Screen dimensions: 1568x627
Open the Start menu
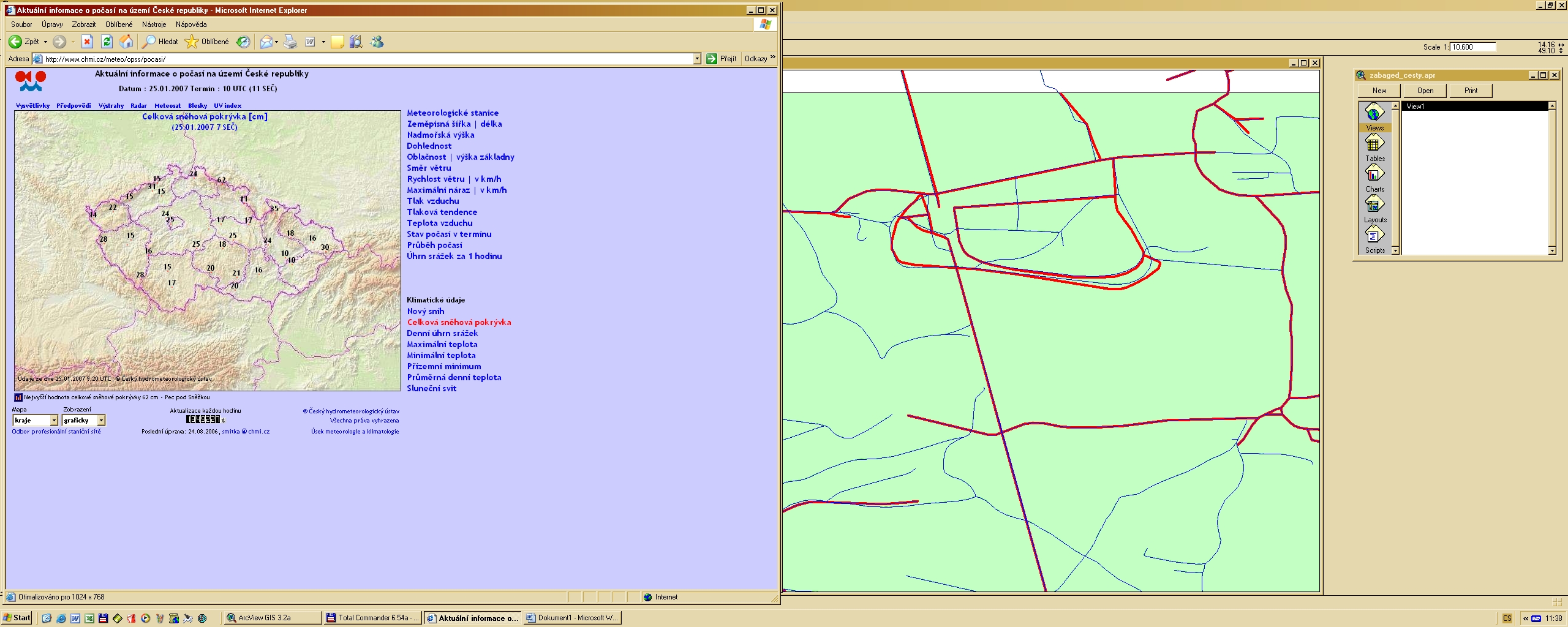[x=17, y=618]
